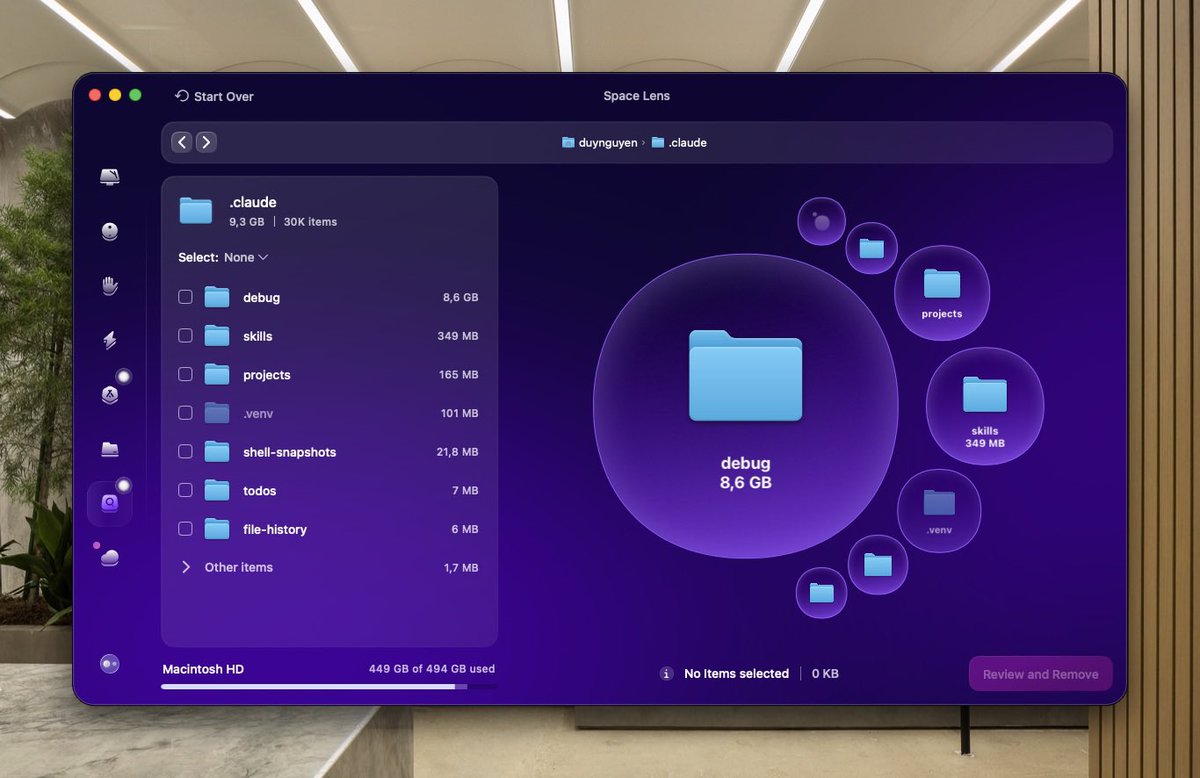The image size is (1200, 778).
Task: Click the skills folder icon in list
Action: pyautogui.click(x=217, y=336)
